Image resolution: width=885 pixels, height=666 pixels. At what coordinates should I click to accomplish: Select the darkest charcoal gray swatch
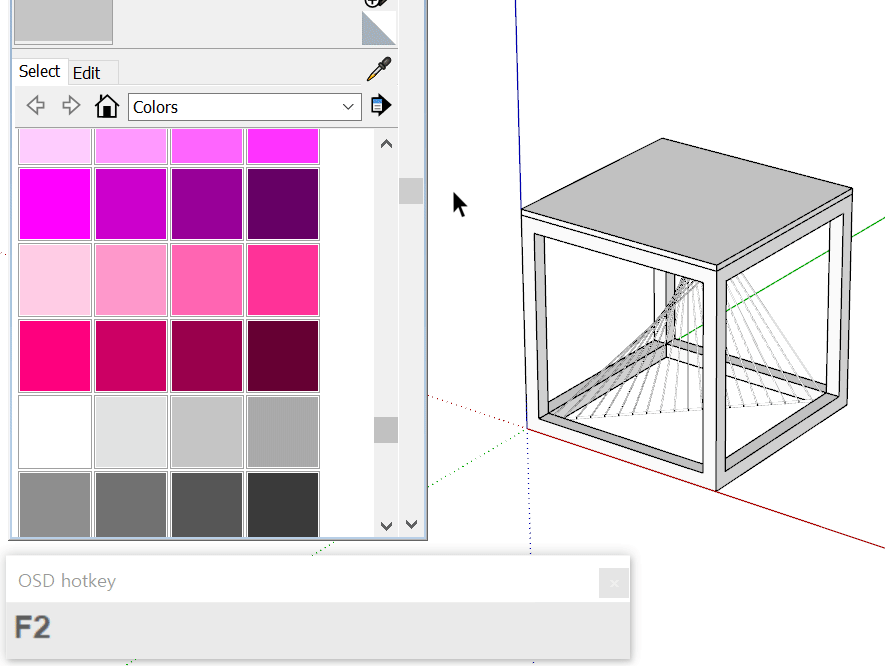pos(283,505)
